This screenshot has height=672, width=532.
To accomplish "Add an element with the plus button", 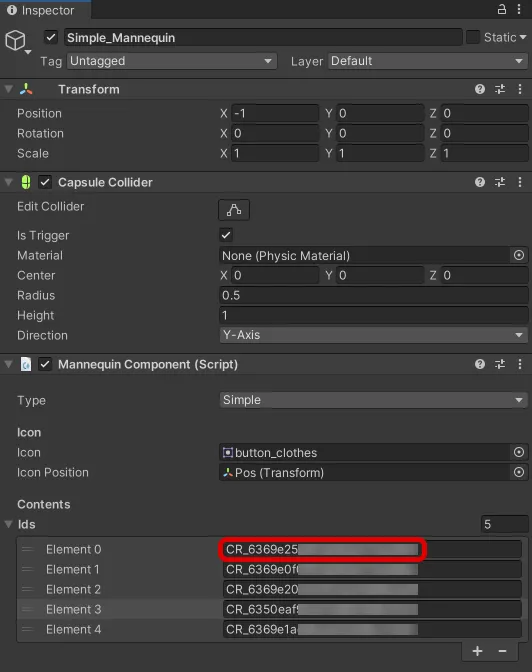I will [x=477, y=651].
